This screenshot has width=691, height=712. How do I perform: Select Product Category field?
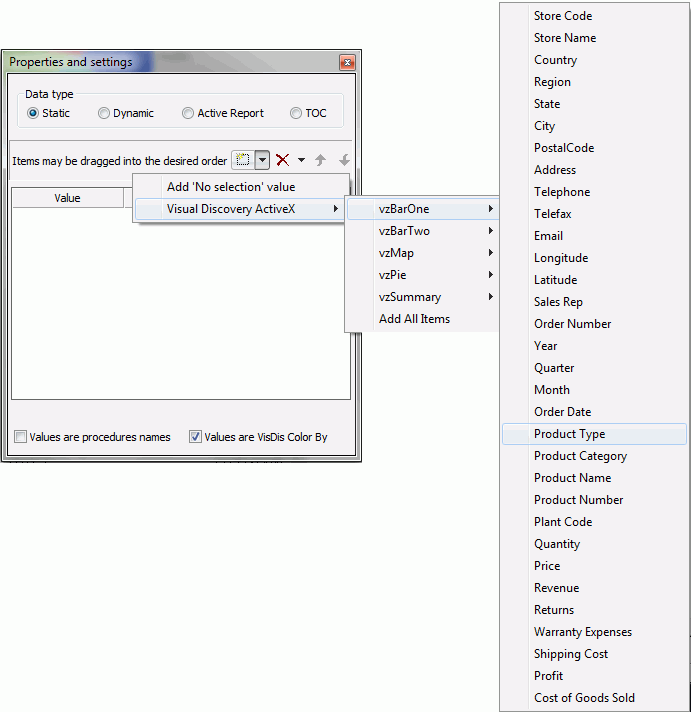coord(594,456)
